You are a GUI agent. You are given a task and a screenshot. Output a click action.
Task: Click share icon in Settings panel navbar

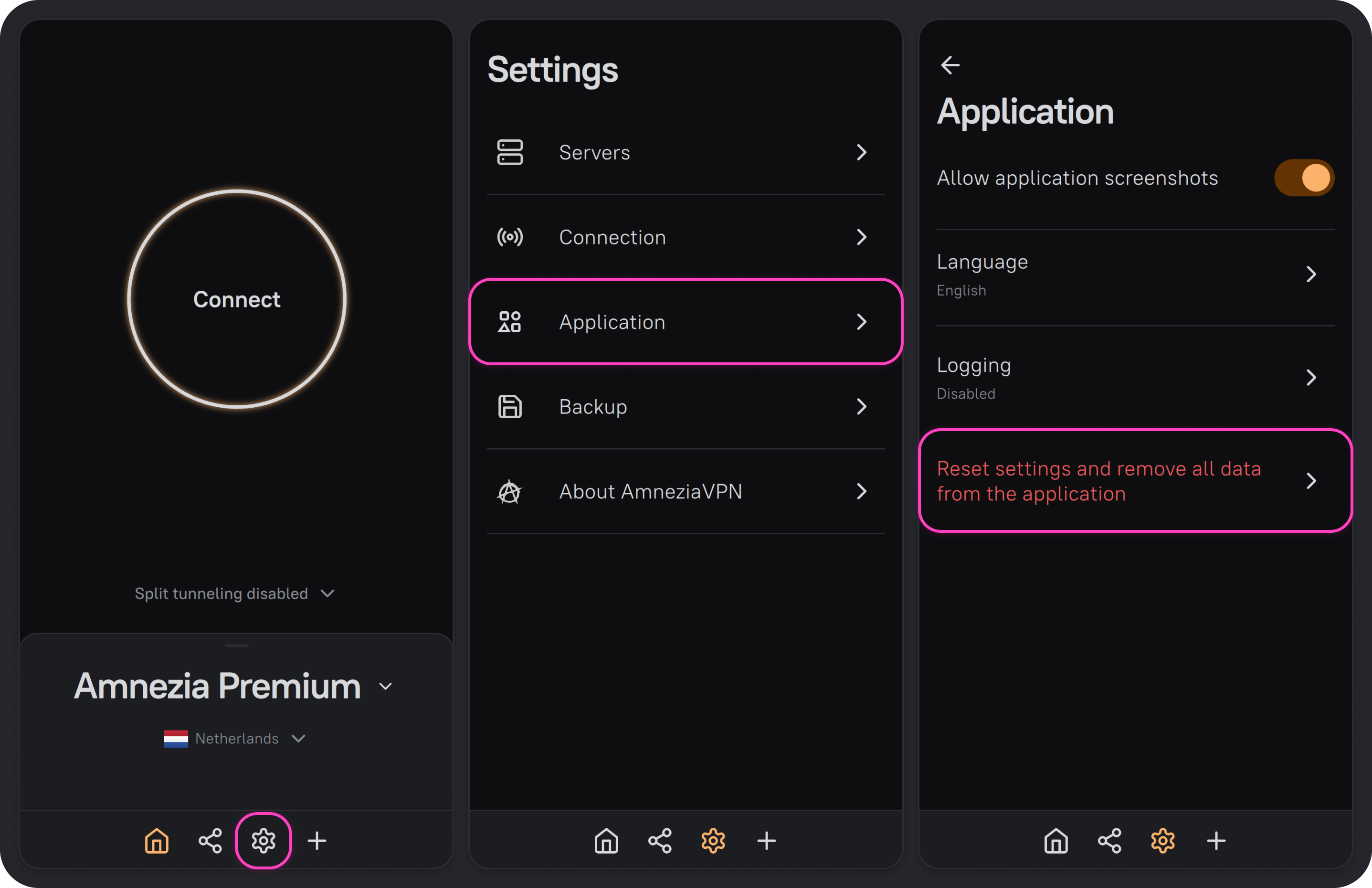click(660, 841)
